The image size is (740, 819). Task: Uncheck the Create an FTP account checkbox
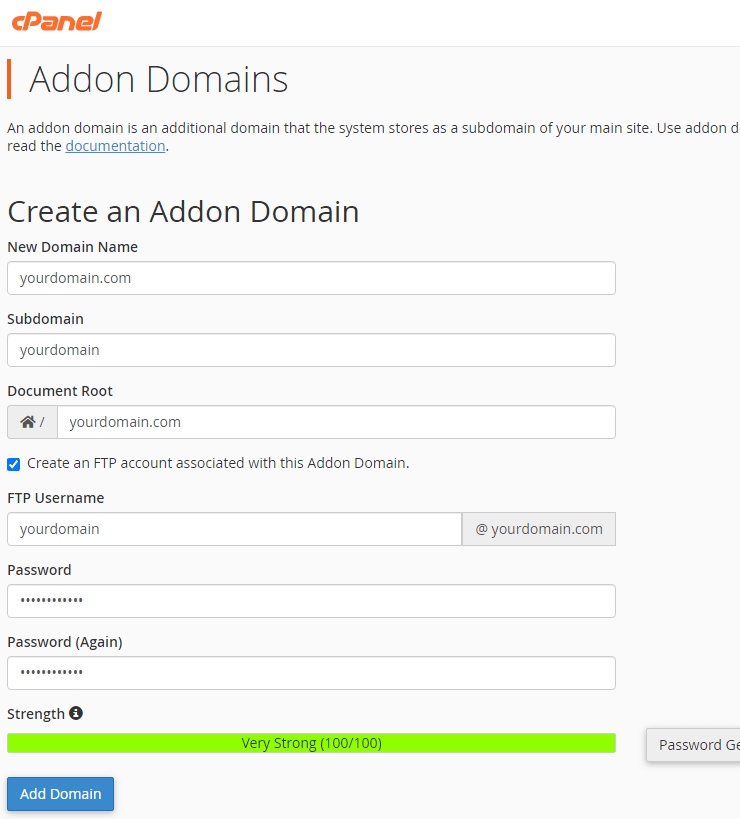(x=13, y=463)
